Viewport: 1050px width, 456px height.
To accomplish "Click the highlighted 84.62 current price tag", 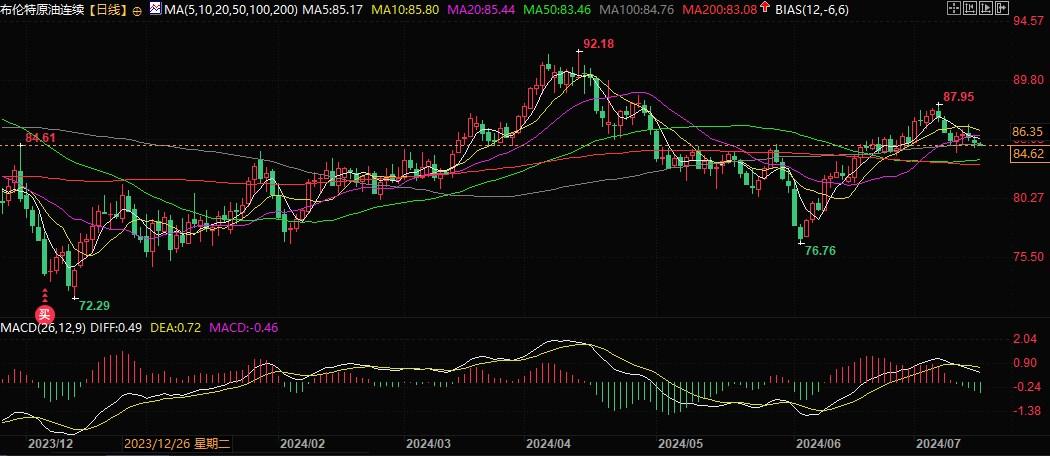I will pos(1030,154).
